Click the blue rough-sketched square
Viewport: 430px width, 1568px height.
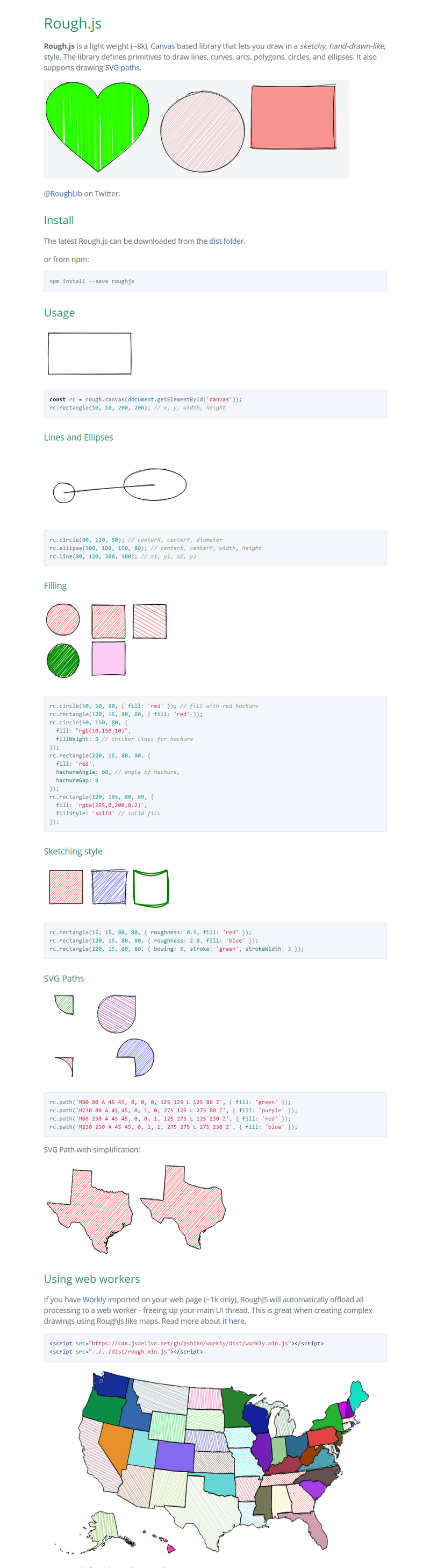click(x=109, y=887)
